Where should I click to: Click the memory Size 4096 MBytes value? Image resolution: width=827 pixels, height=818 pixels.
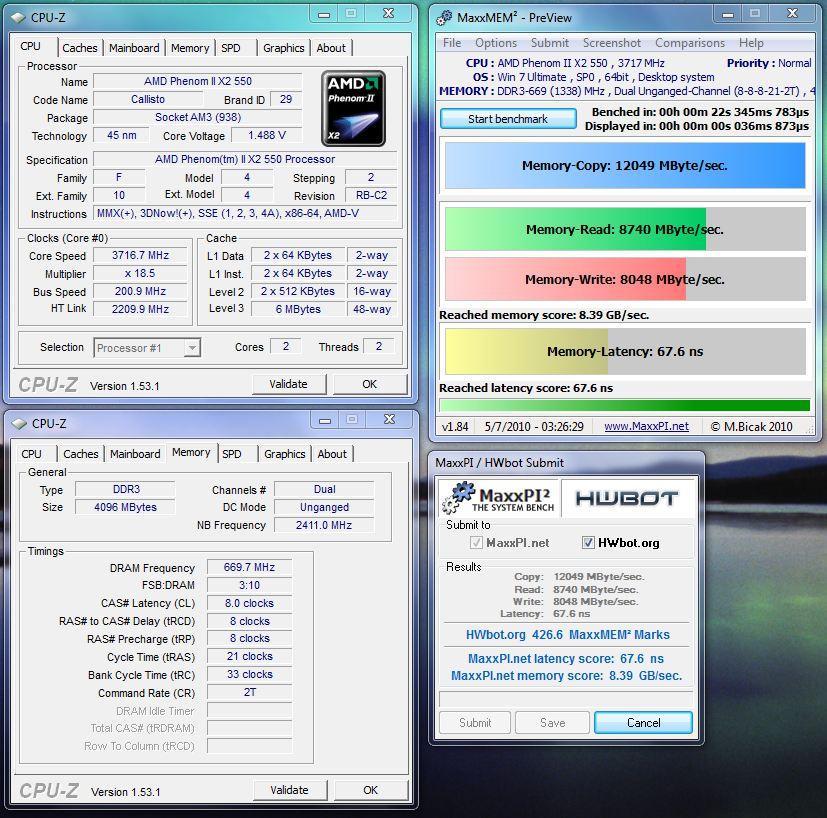[126, 507]
